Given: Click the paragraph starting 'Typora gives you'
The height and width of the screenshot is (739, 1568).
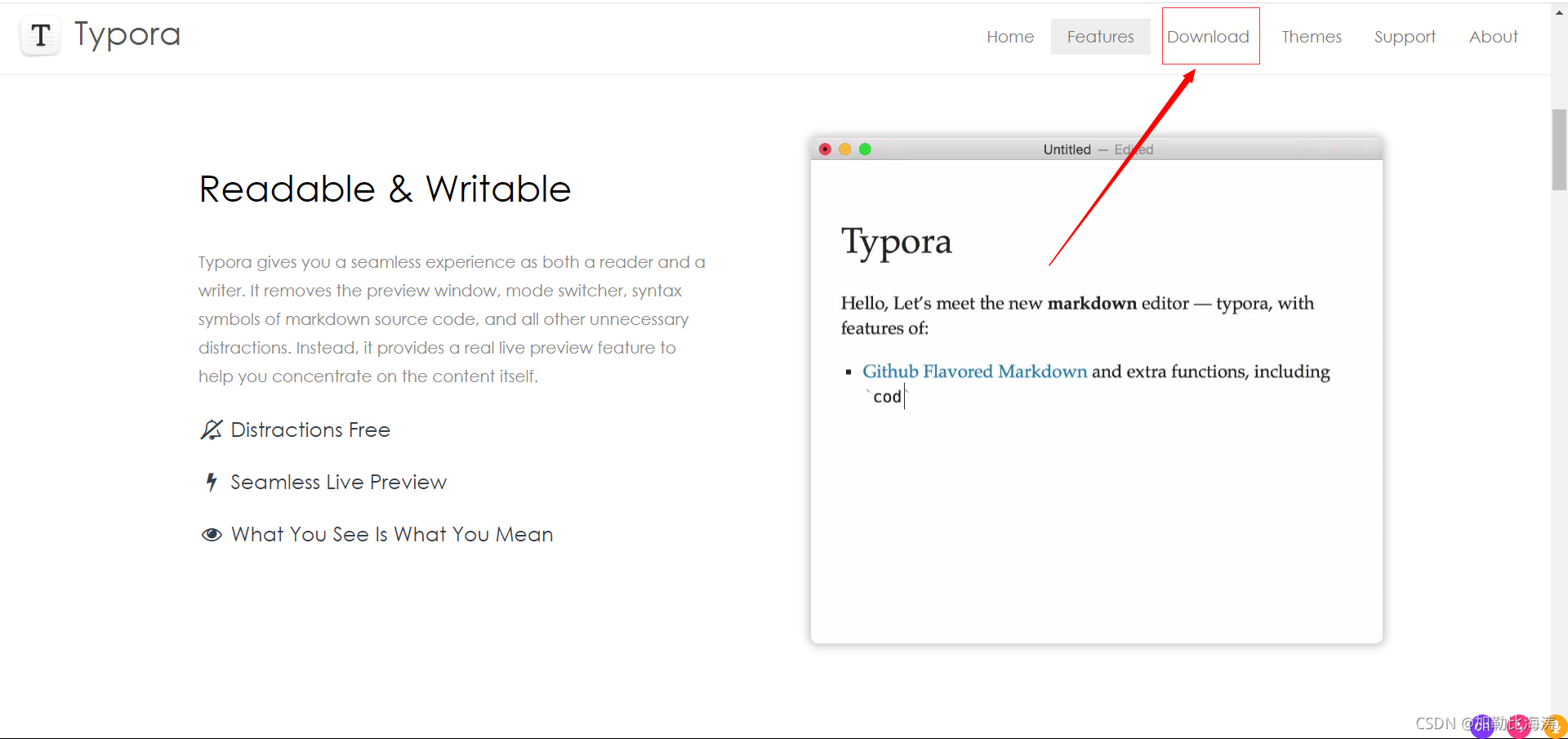Looking at the screenshot, I should point(452,319).
